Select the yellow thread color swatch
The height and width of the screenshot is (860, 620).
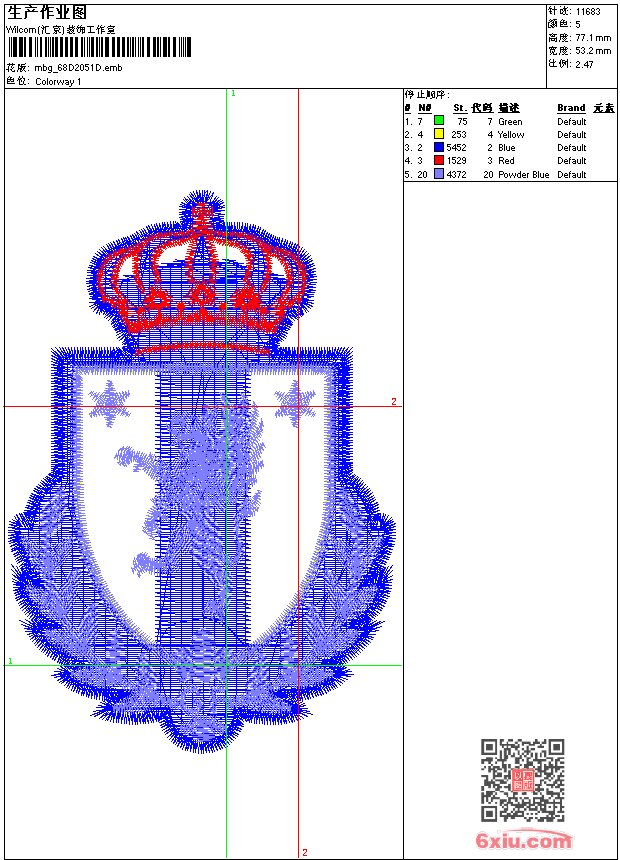click(439, 134)
